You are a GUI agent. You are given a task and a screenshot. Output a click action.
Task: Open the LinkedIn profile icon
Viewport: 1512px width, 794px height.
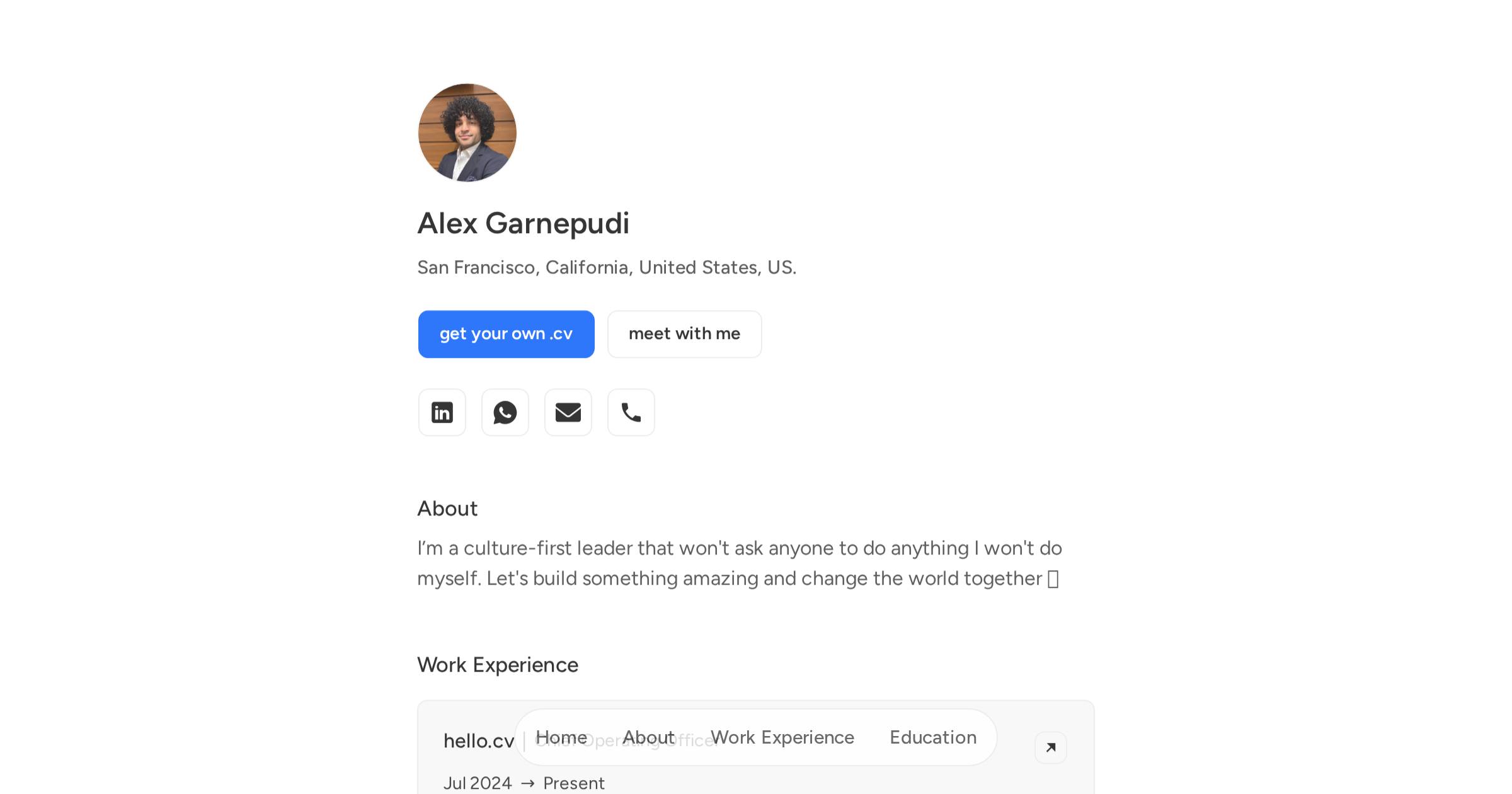point(442,413)
